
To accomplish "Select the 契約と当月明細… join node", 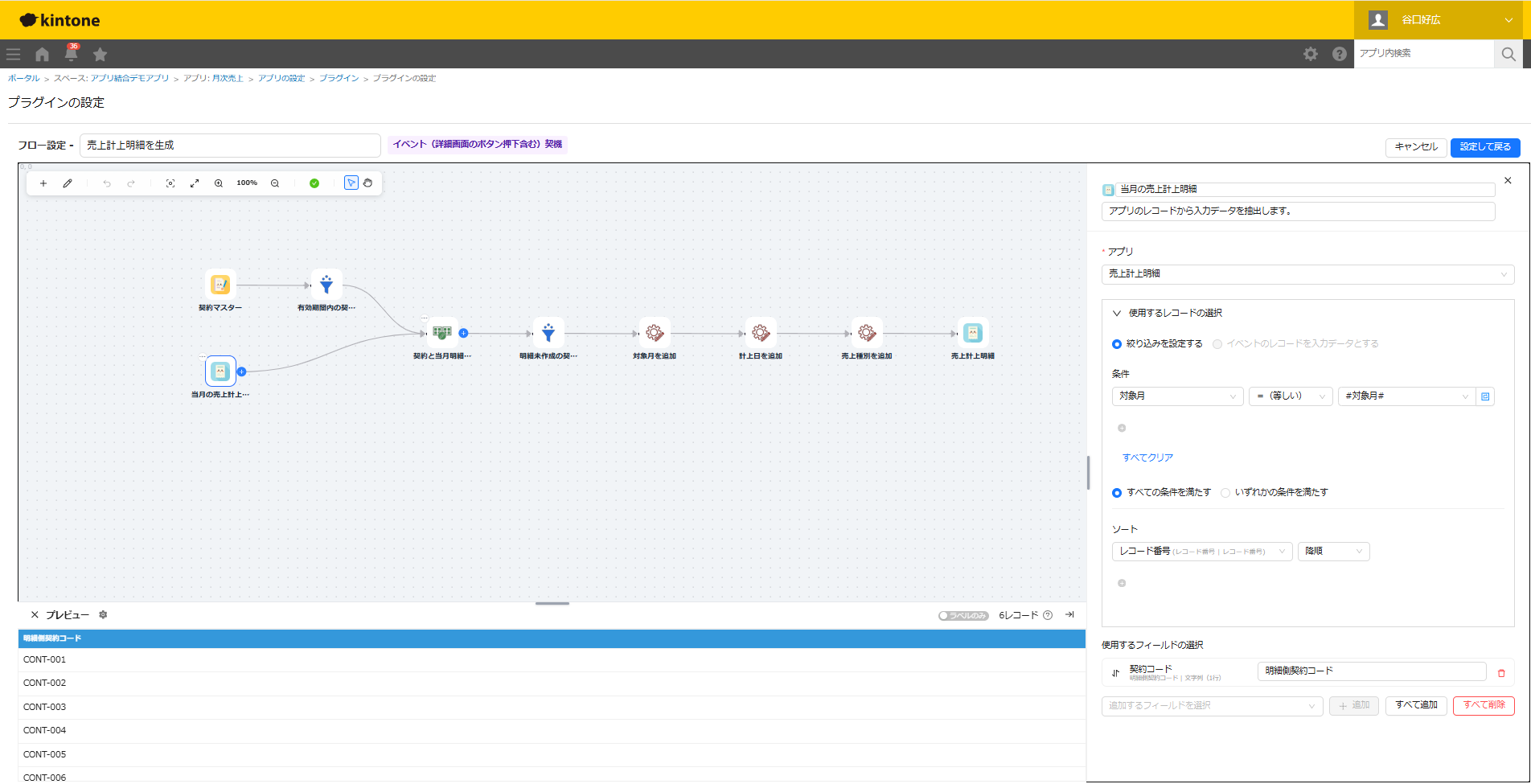I will click(x=442, y=333).
